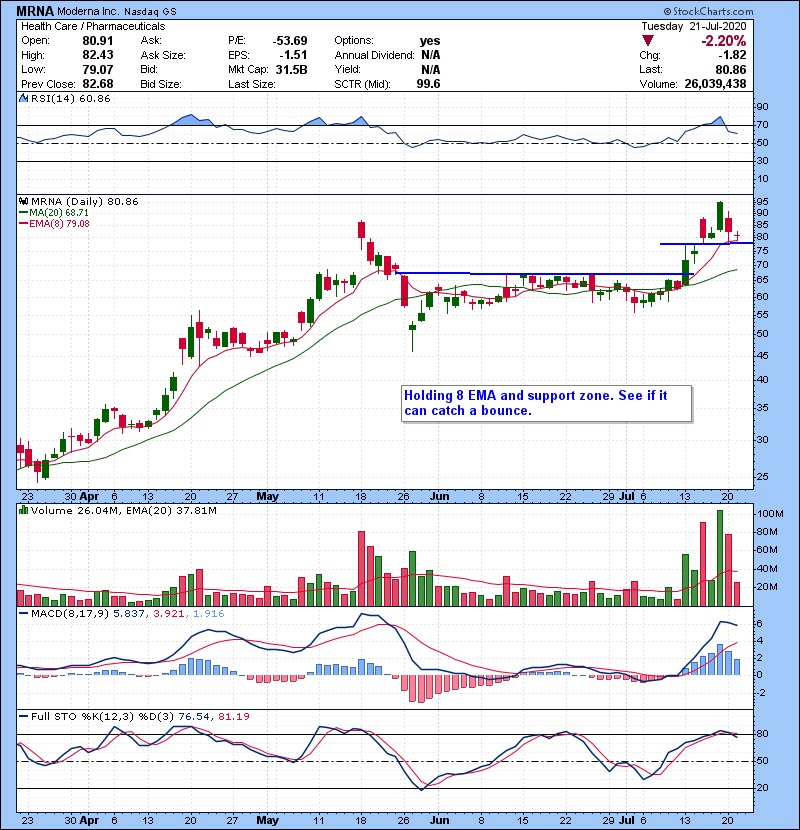Click the MACD histogram value 1.916

click(209, 614)
